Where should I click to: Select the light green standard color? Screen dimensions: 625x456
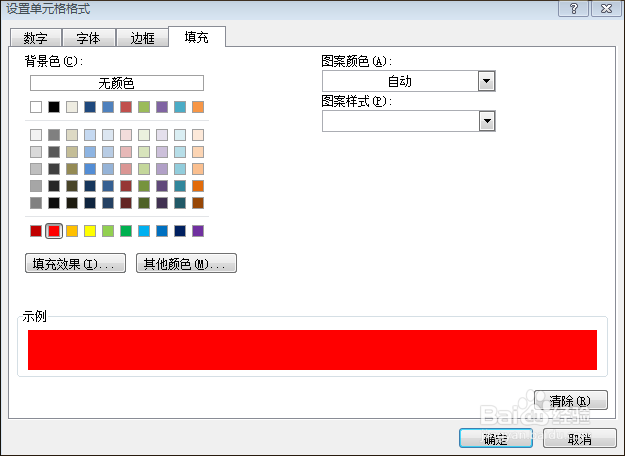click(x=108, y=231)
